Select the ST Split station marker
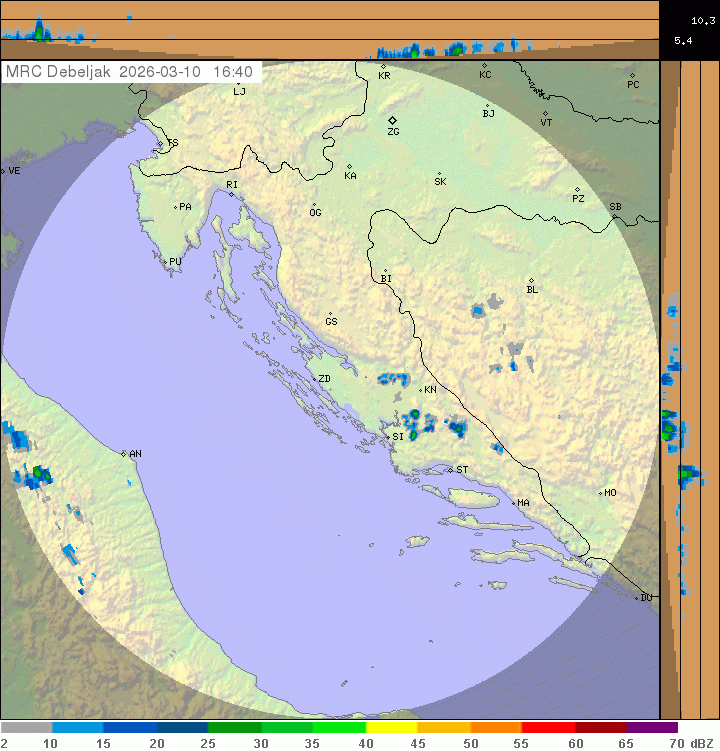Screen dimensions: 720x751 [x=451, y=469]
